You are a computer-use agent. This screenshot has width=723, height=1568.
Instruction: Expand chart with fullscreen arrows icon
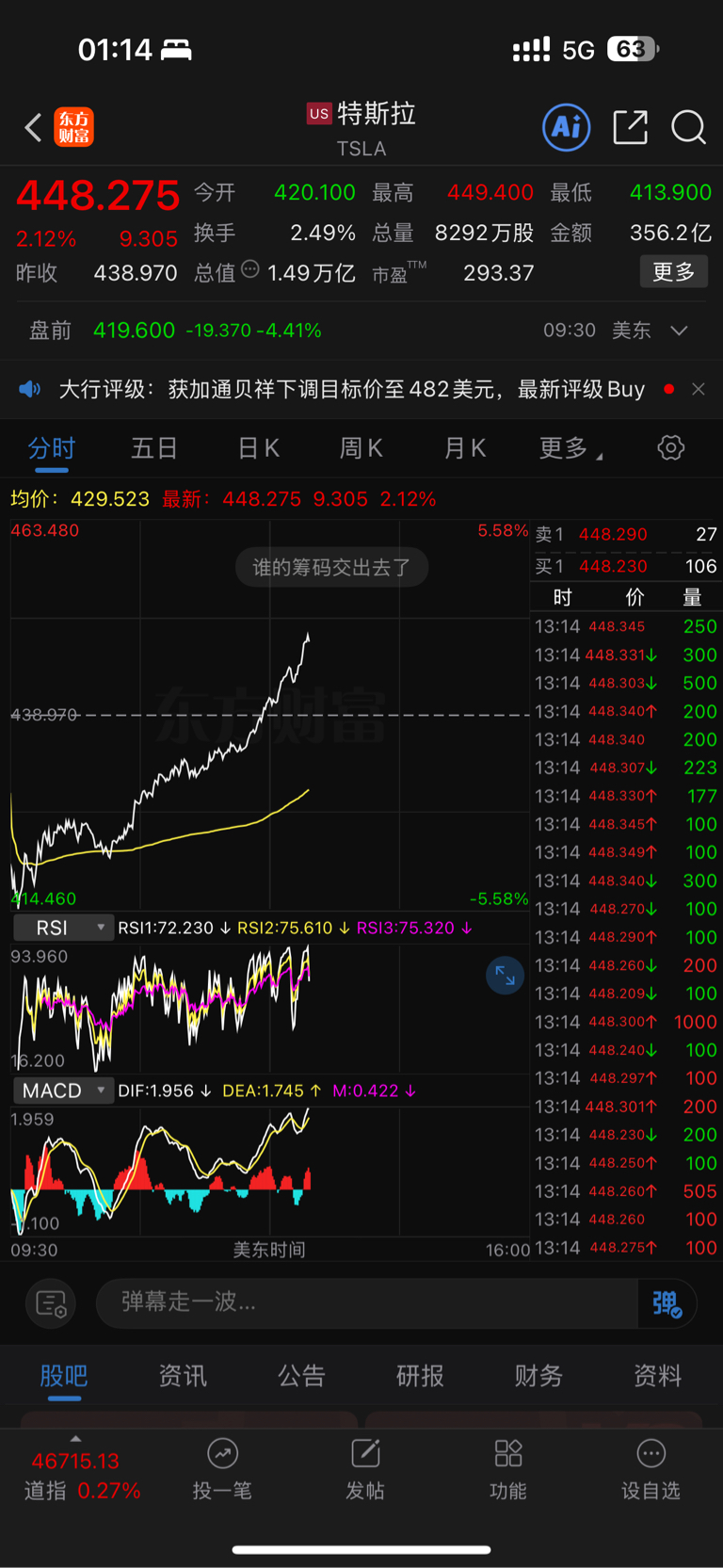505,975
